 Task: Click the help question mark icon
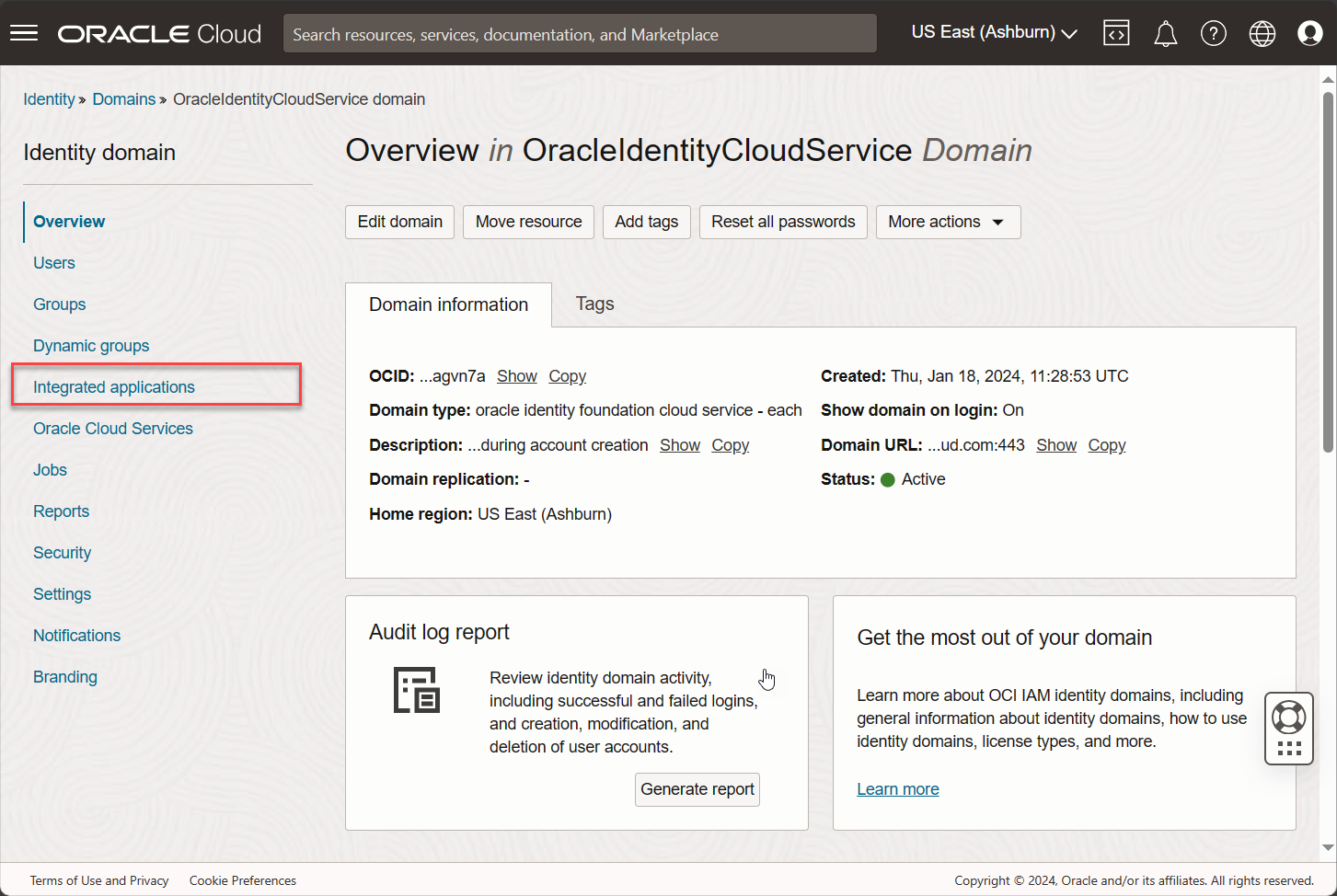[x=1213, y=34]
